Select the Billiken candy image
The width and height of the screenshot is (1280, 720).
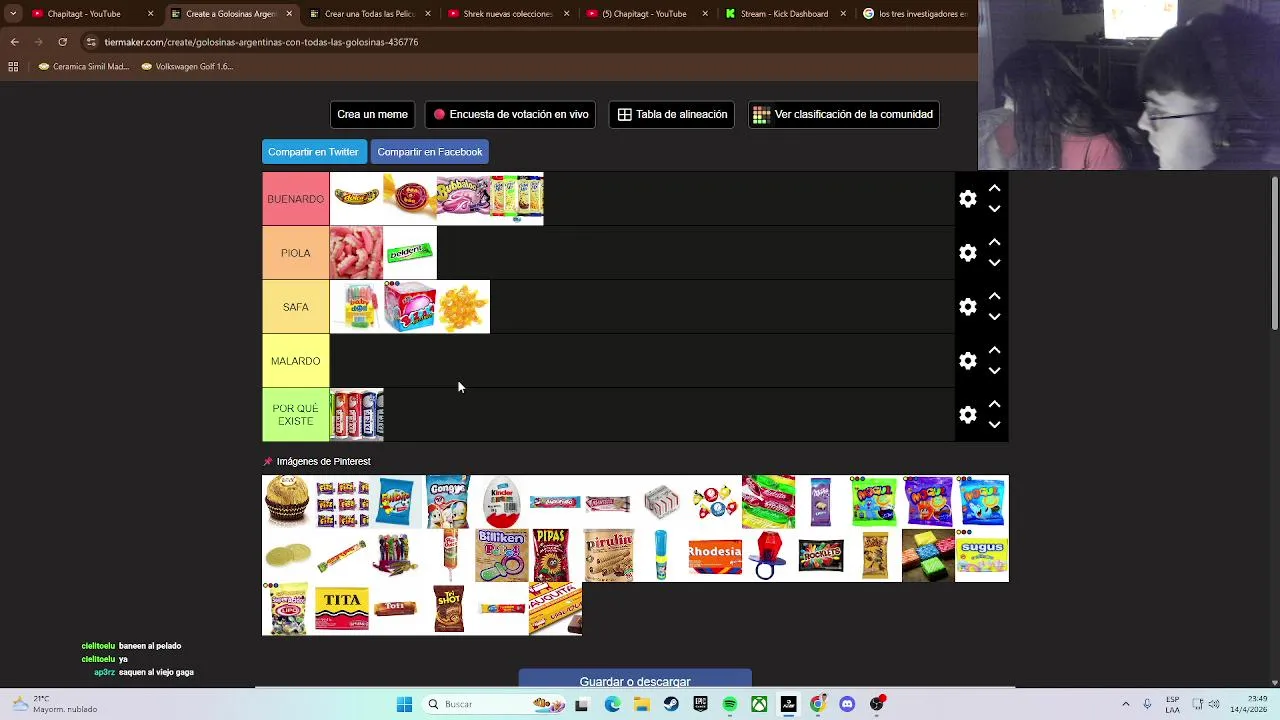pyautogui.click(x=501, y=555)
